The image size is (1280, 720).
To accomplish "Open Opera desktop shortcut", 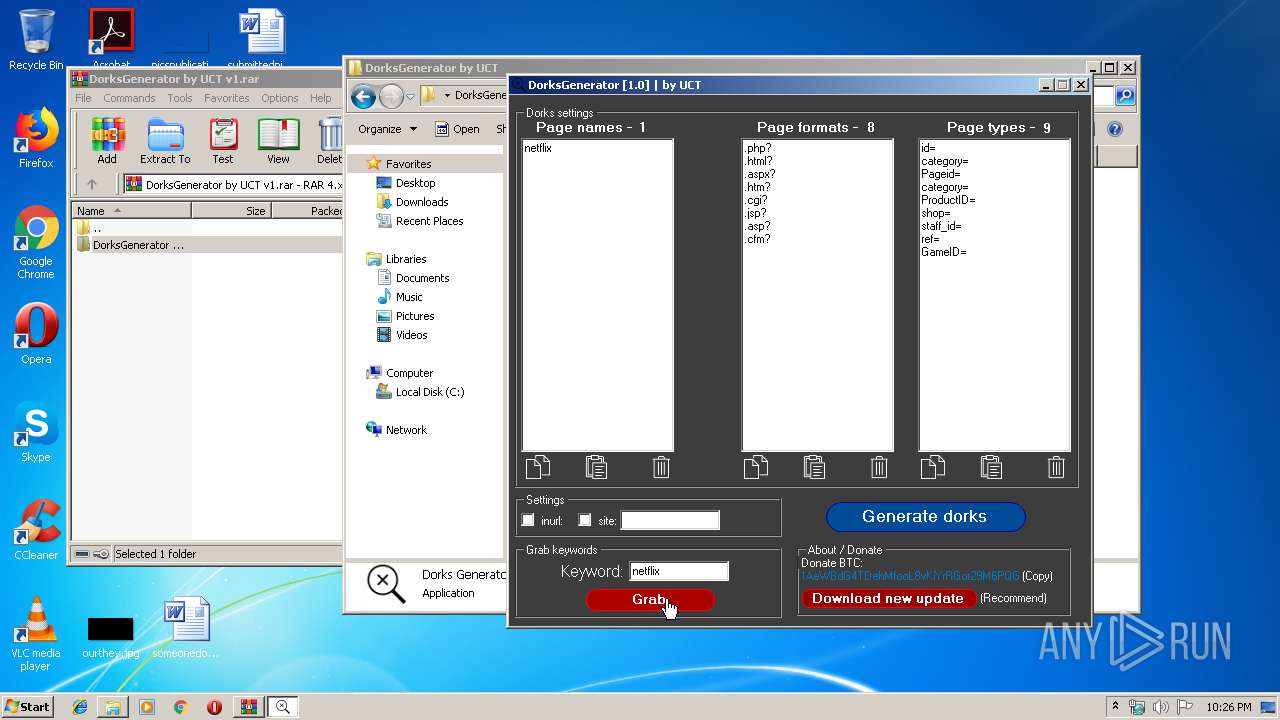I will pyautogui.click(x=36, y=334).
